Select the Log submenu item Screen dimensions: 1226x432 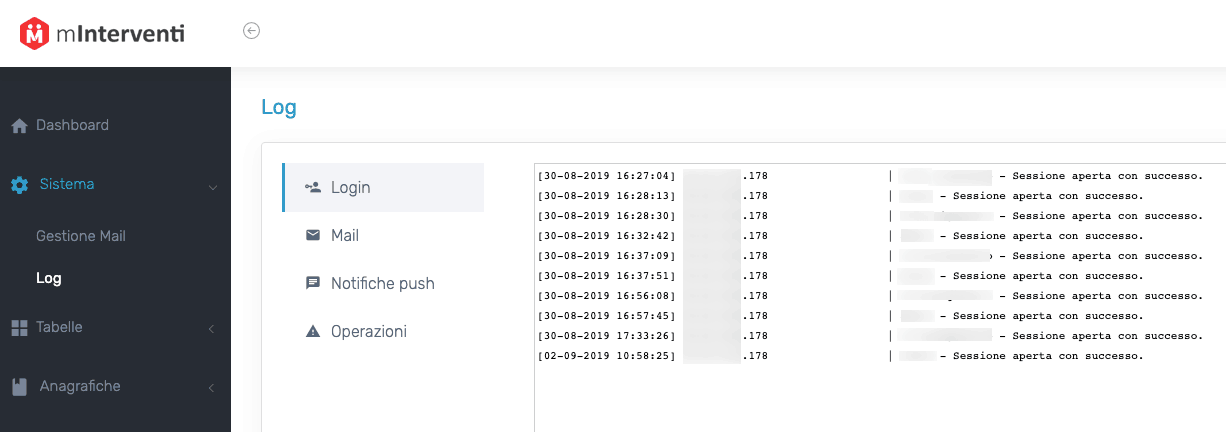(x=49, y=278)
